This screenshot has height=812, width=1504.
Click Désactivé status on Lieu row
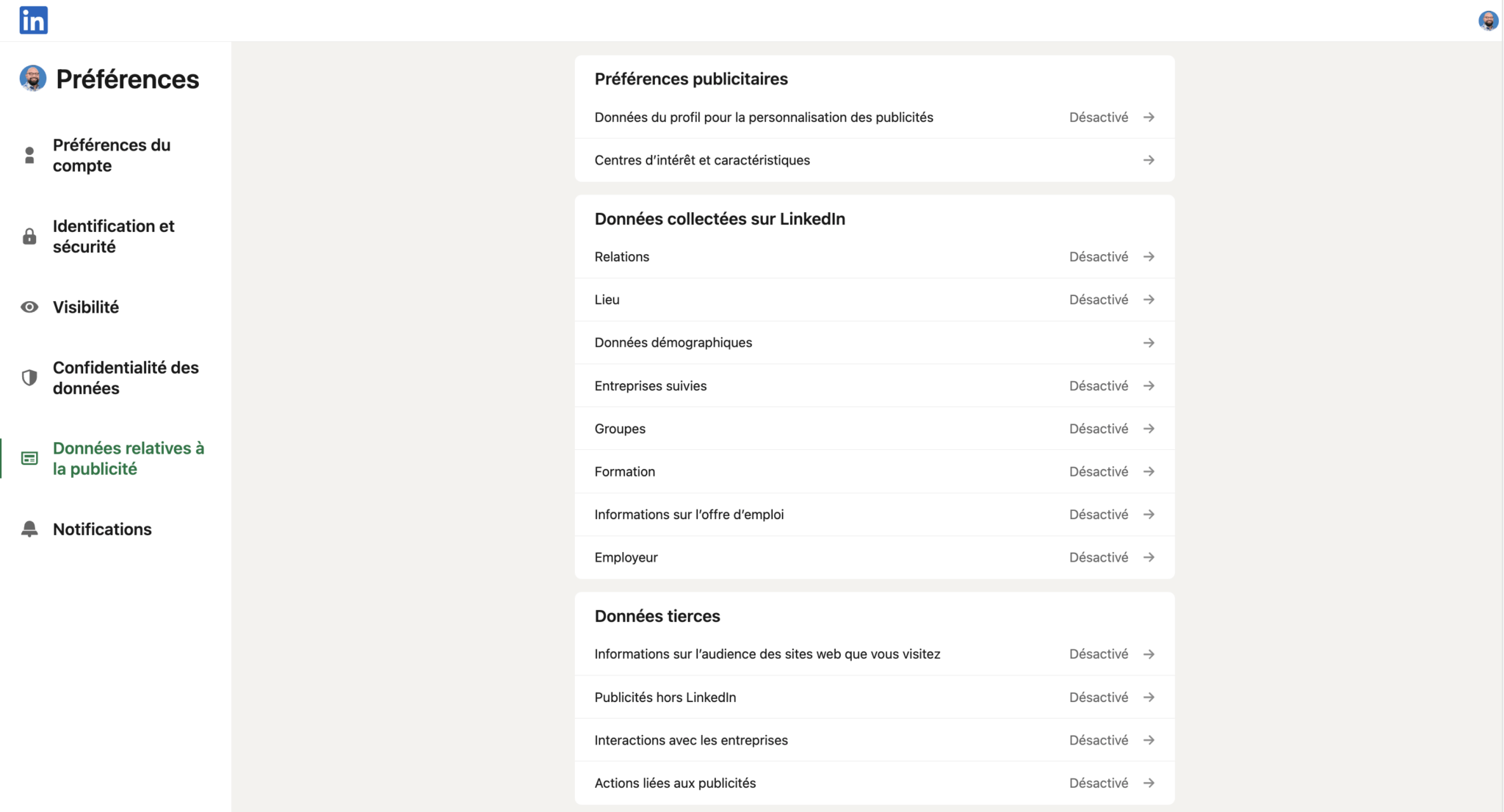(1099, 300)
